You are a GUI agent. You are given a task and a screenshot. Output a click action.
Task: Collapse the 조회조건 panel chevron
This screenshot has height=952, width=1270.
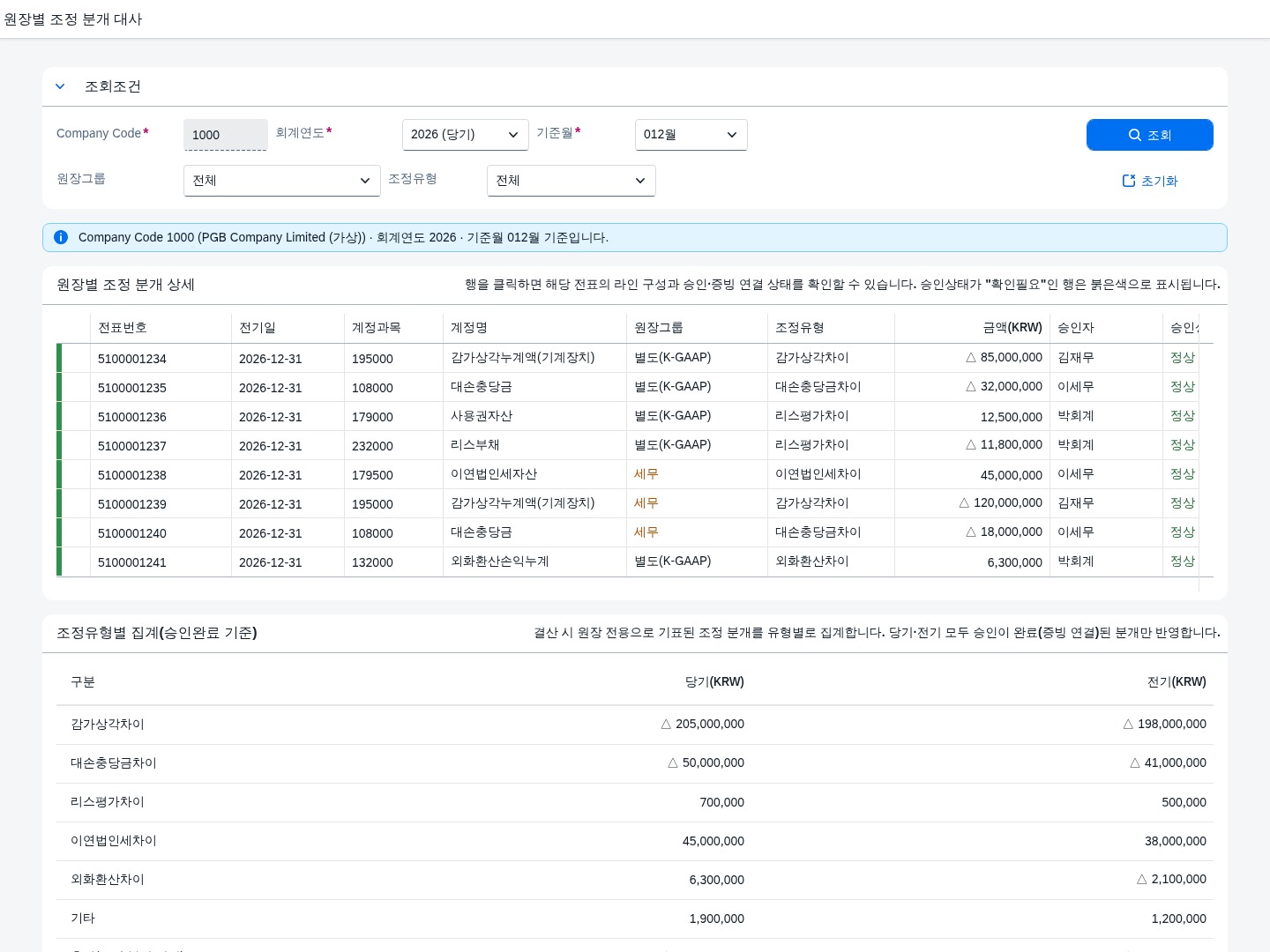[x=60, y=86]
